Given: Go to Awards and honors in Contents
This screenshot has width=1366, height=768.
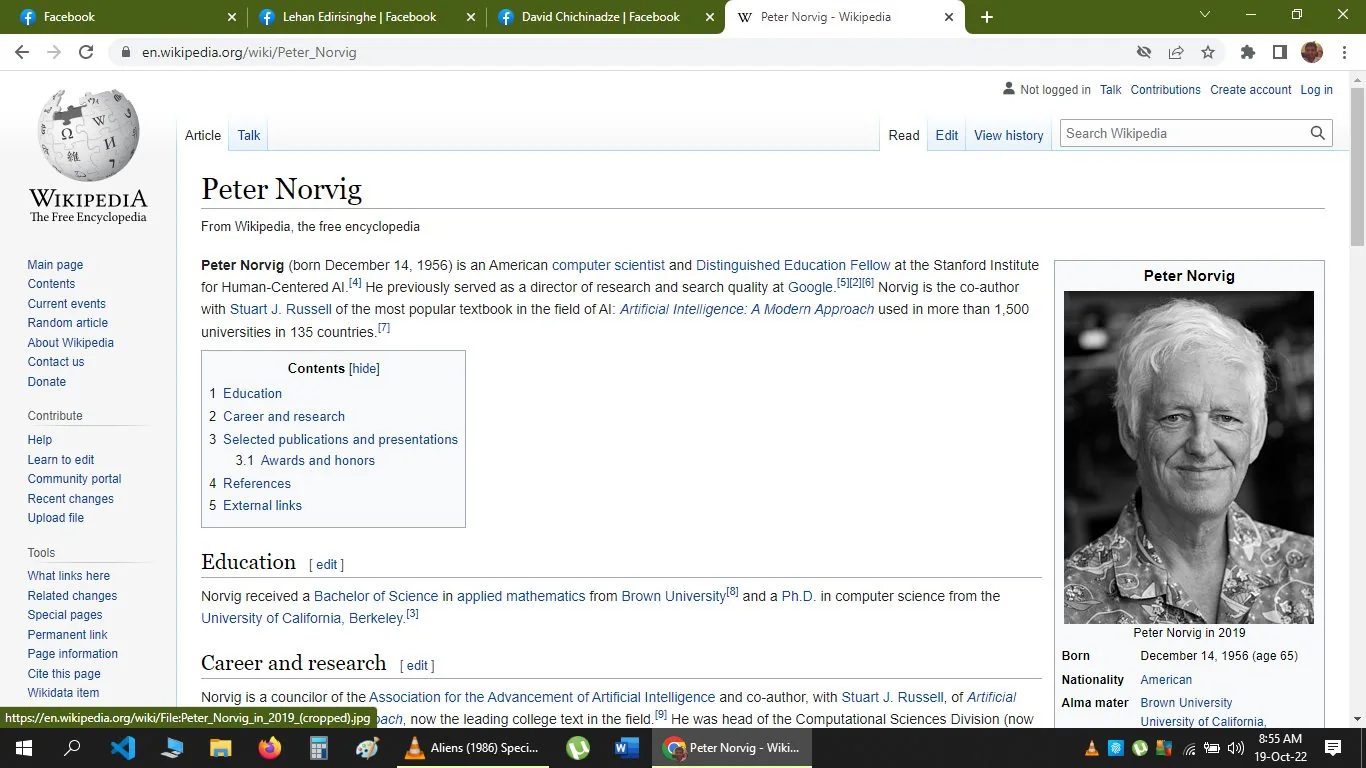Looking at the screenshot, I should tap(318, 460).
